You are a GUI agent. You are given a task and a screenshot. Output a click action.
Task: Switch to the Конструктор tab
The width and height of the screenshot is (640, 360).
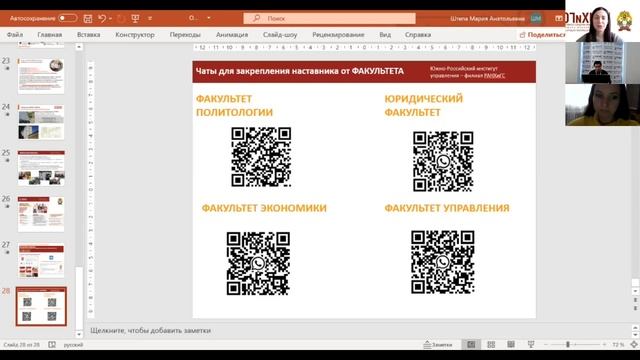[135, 35]
